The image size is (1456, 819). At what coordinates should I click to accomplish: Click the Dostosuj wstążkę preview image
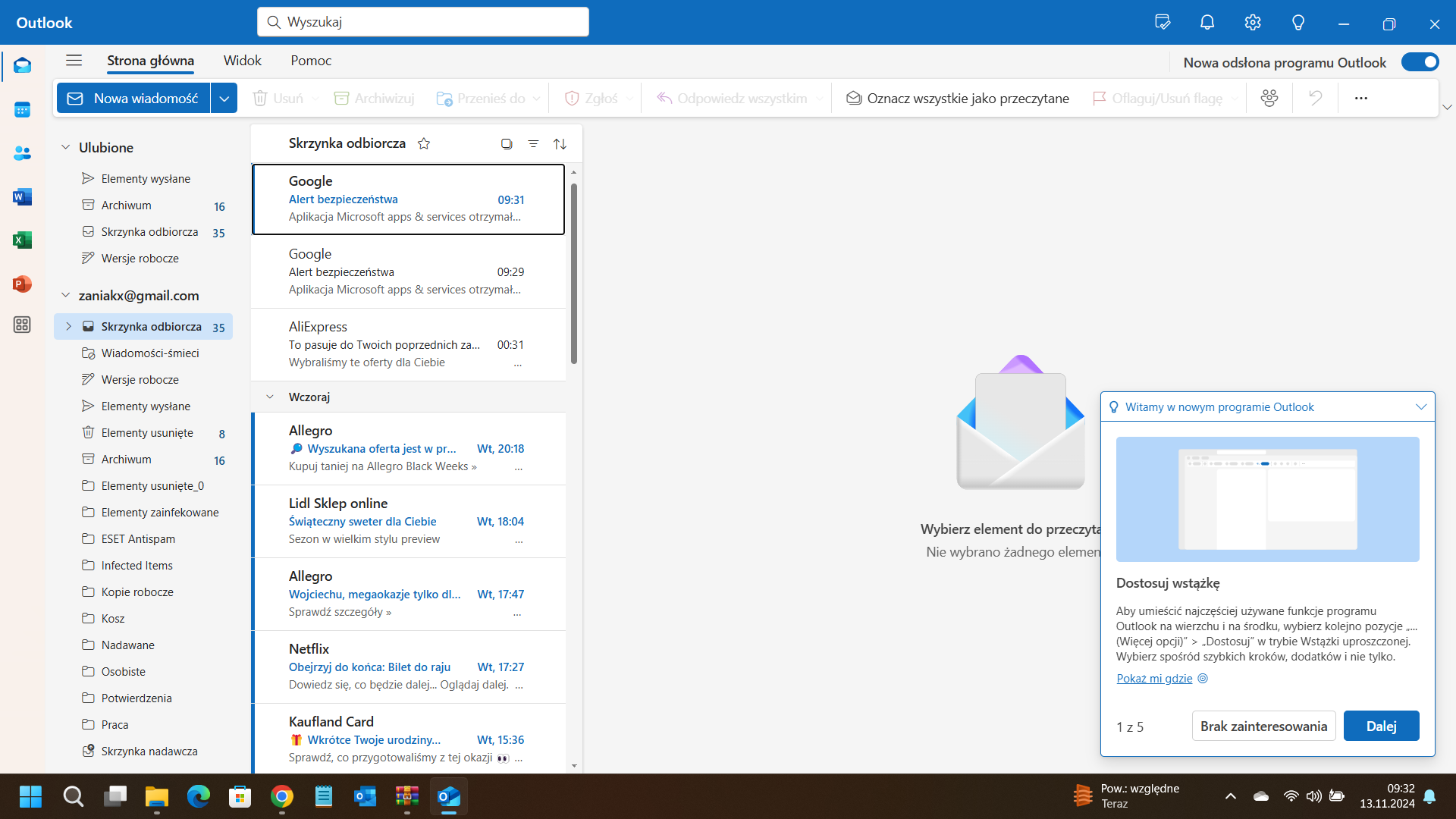[1267, 499]
